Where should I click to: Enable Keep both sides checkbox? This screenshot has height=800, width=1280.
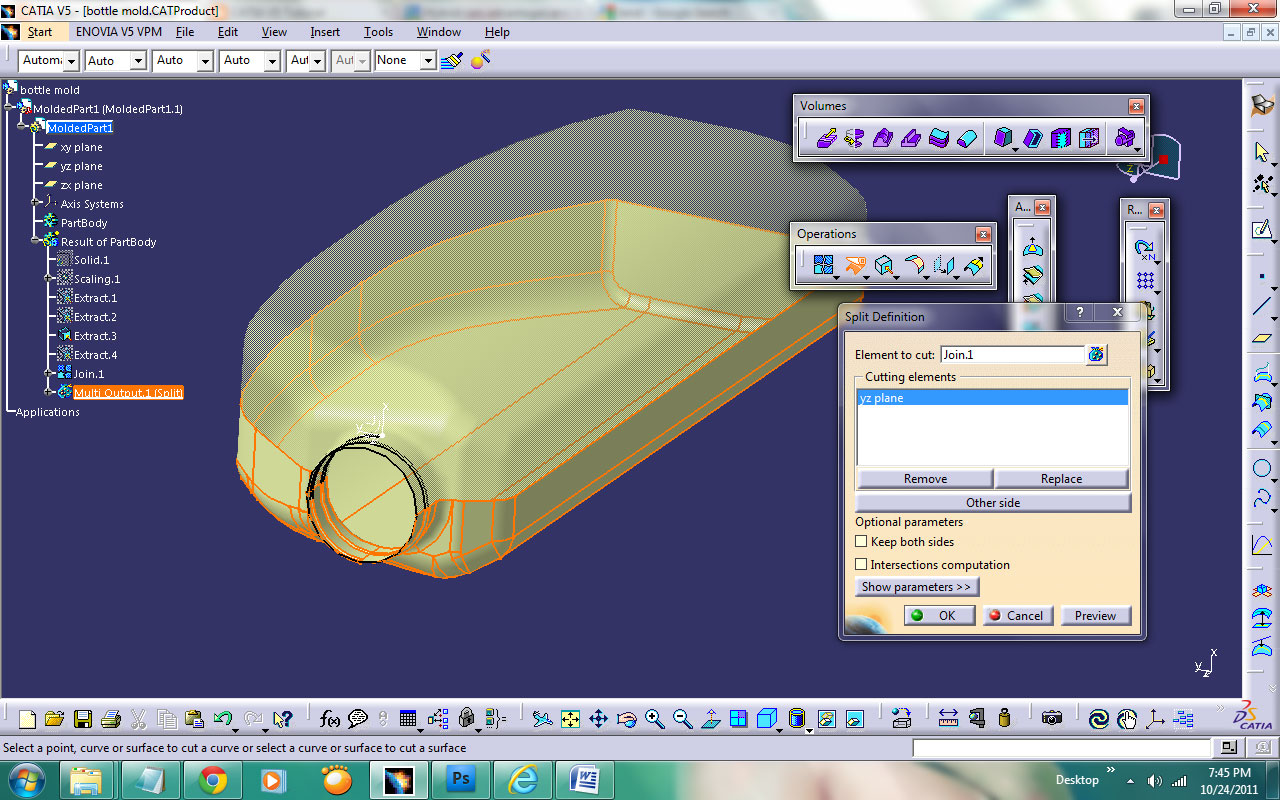click(861, 541)
